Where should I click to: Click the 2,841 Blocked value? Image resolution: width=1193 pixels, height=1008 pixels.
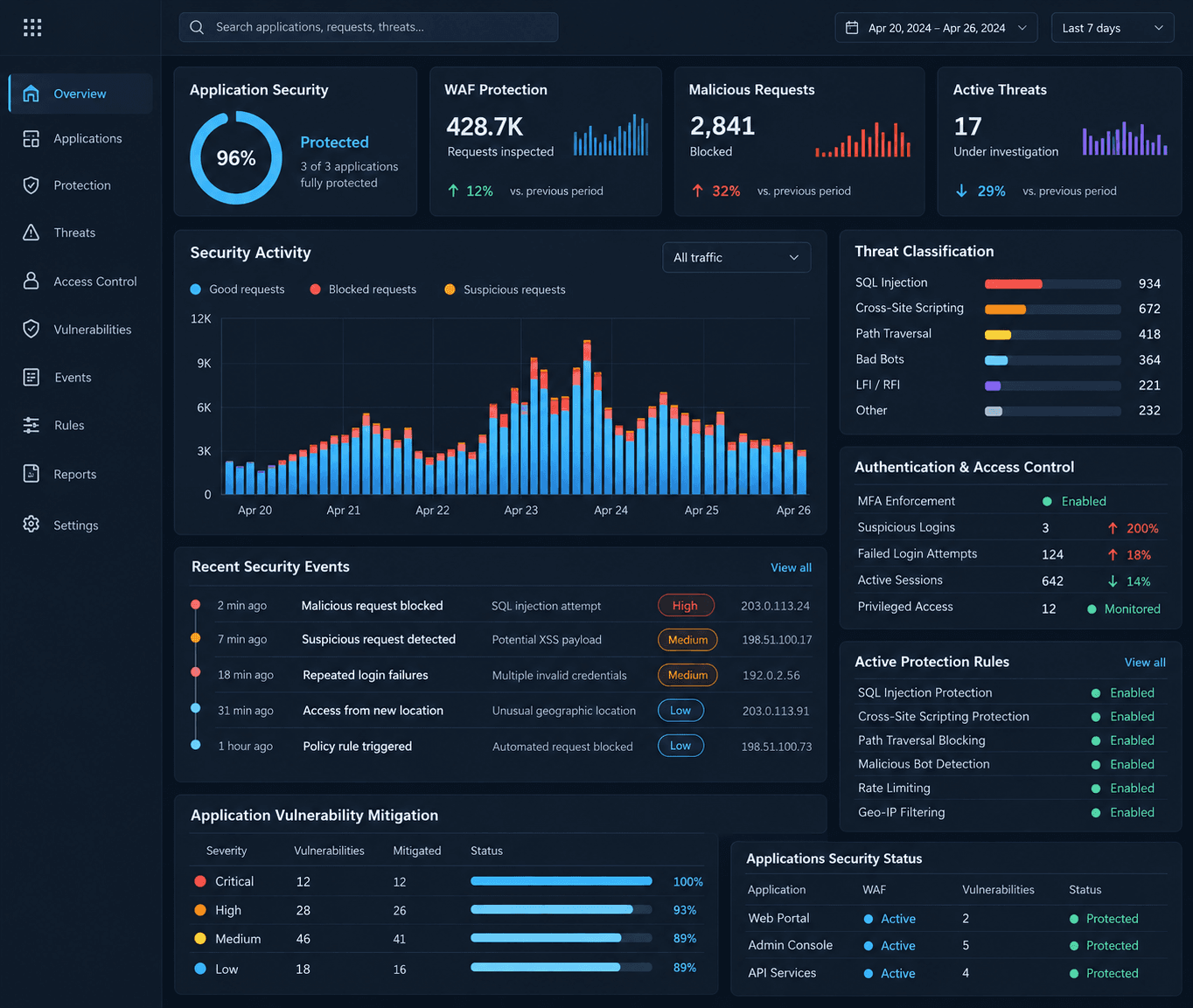pos(722,127)
